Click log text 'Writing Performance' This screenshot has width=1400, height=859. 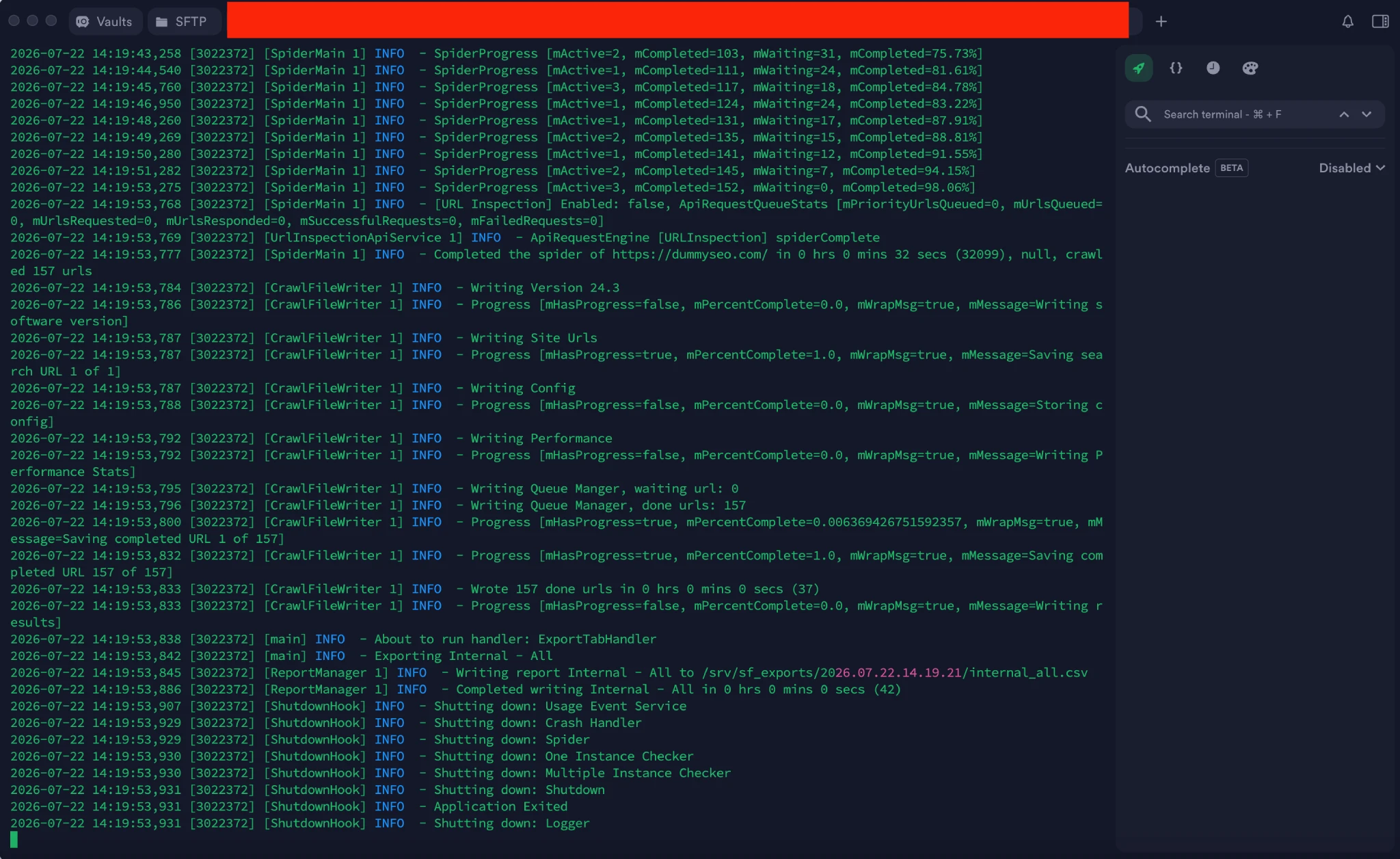click(x=541, y=438)
